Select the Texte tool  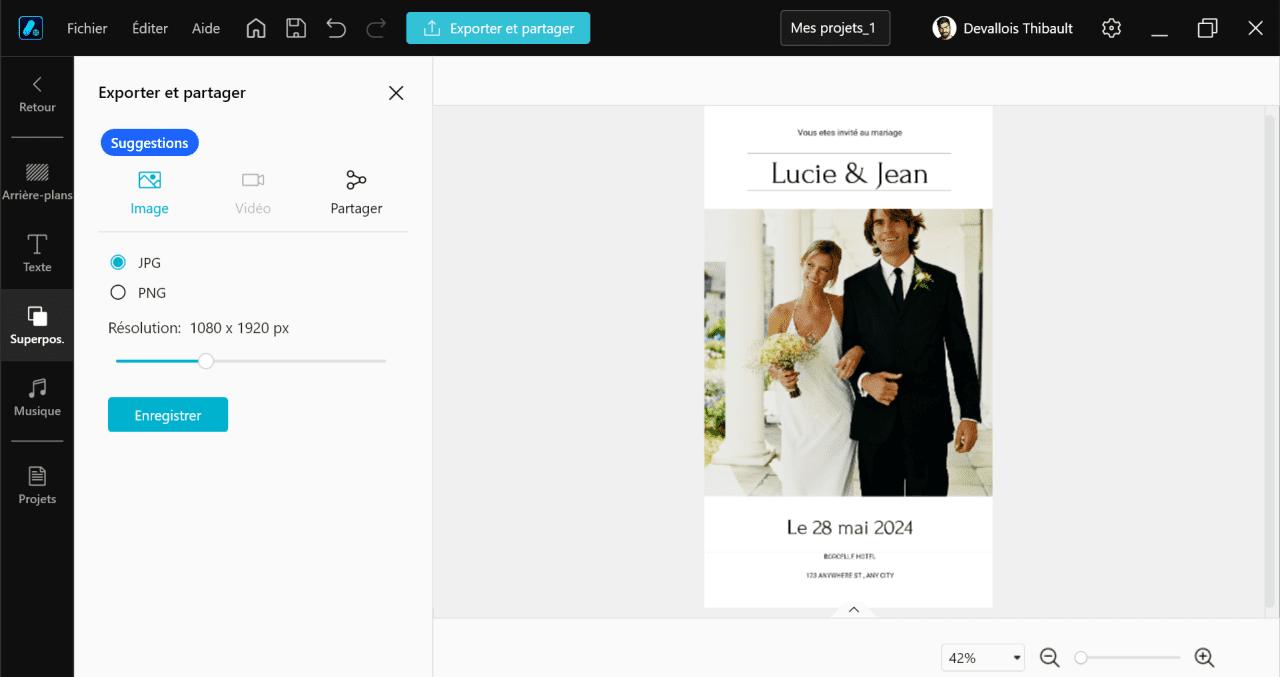pyautogui.click(x=37, y=254)
